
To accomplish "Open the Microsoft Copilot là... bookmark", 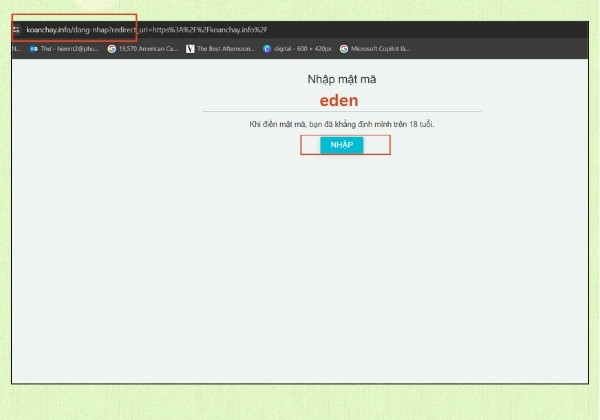I will [x=375, y=49].
